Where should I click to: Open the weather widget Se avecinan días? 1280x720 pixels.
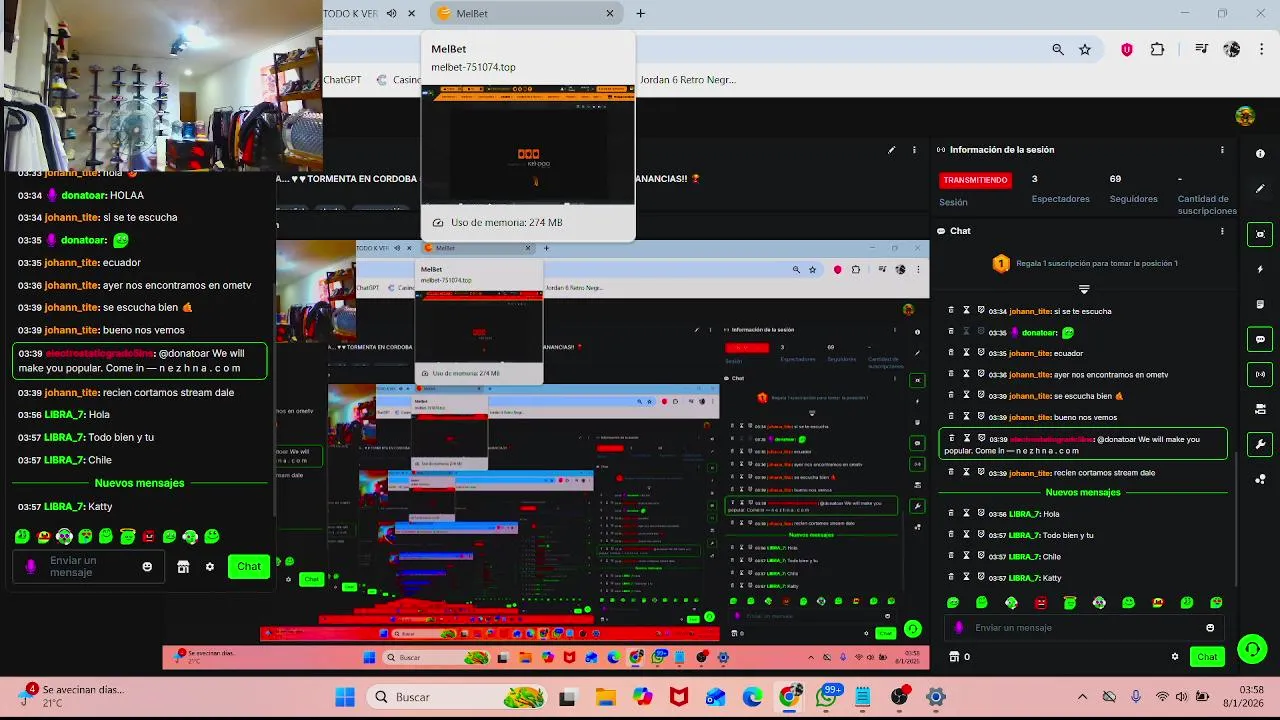72,696
